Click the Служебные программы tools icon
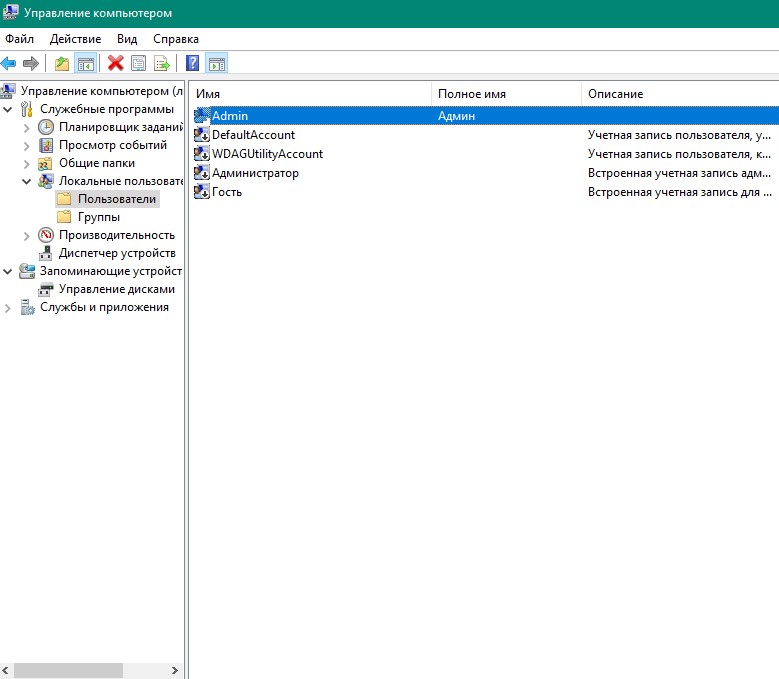Image resolution: width=779 pixels, height=679 pixels. (x=27, y=109)
